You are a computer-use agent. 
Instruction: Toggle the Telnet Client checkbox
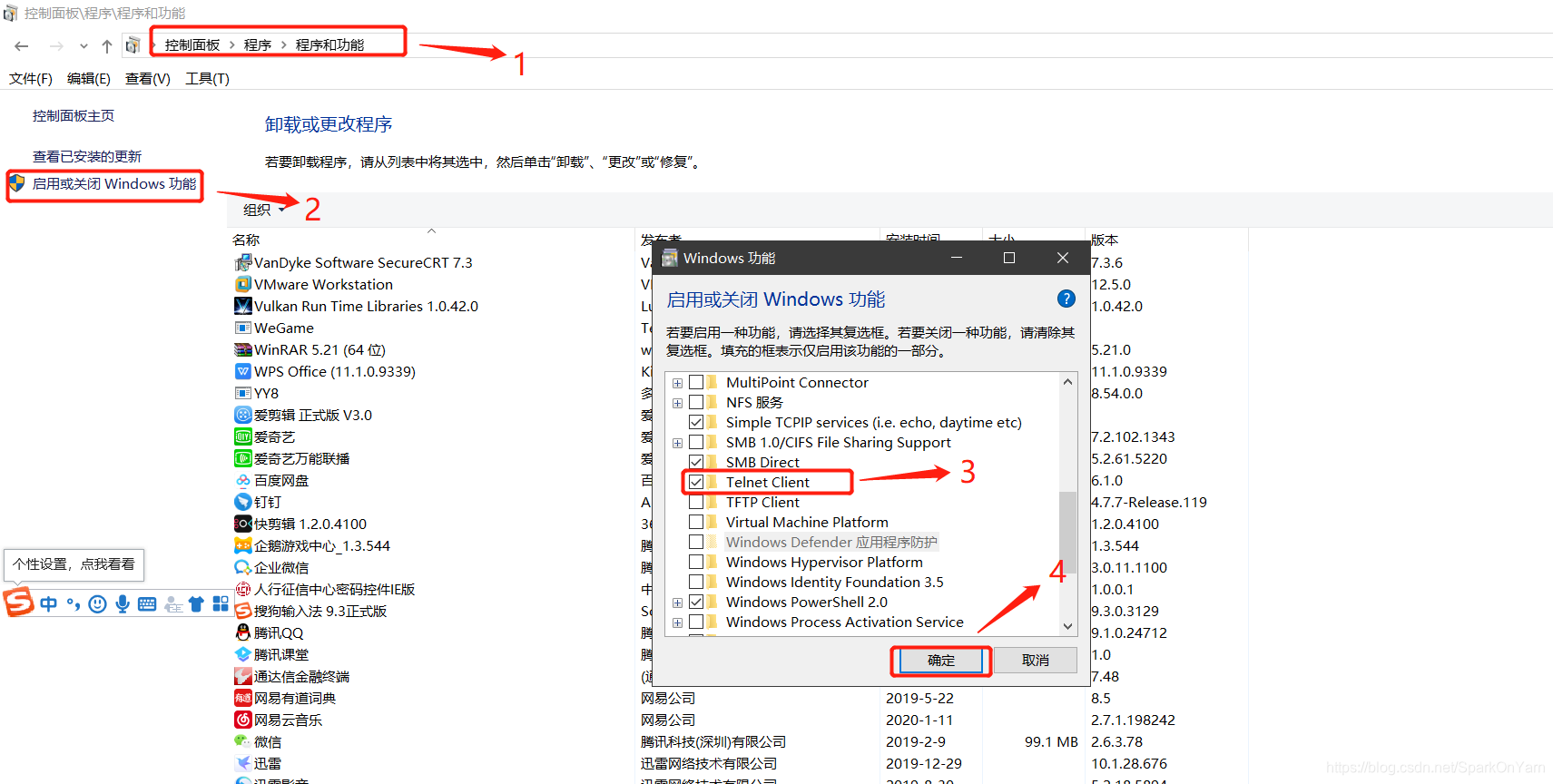(x=696, y=483)
